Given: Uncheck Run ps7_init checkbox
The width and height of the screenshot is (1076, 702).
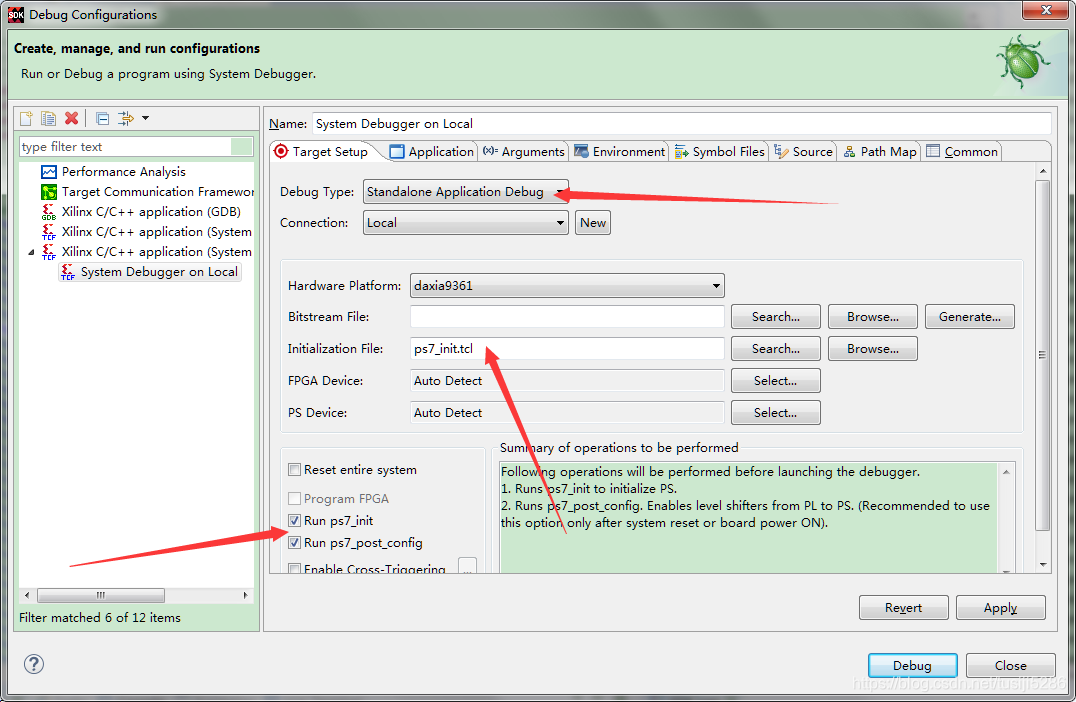Looking at the screenshot, I should tap(294, 521).
